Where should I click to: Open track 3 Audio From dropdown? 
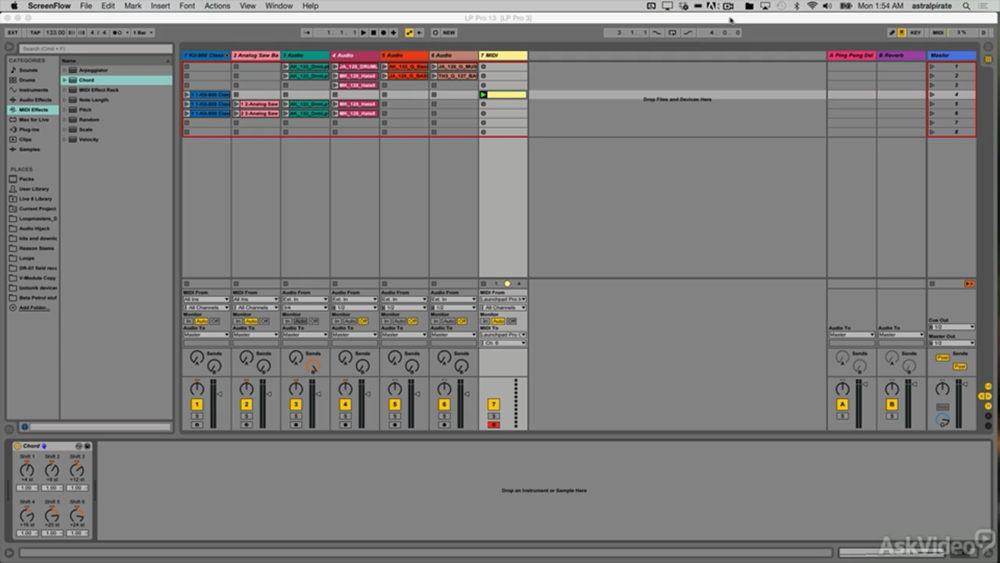(x=305, y=300)
